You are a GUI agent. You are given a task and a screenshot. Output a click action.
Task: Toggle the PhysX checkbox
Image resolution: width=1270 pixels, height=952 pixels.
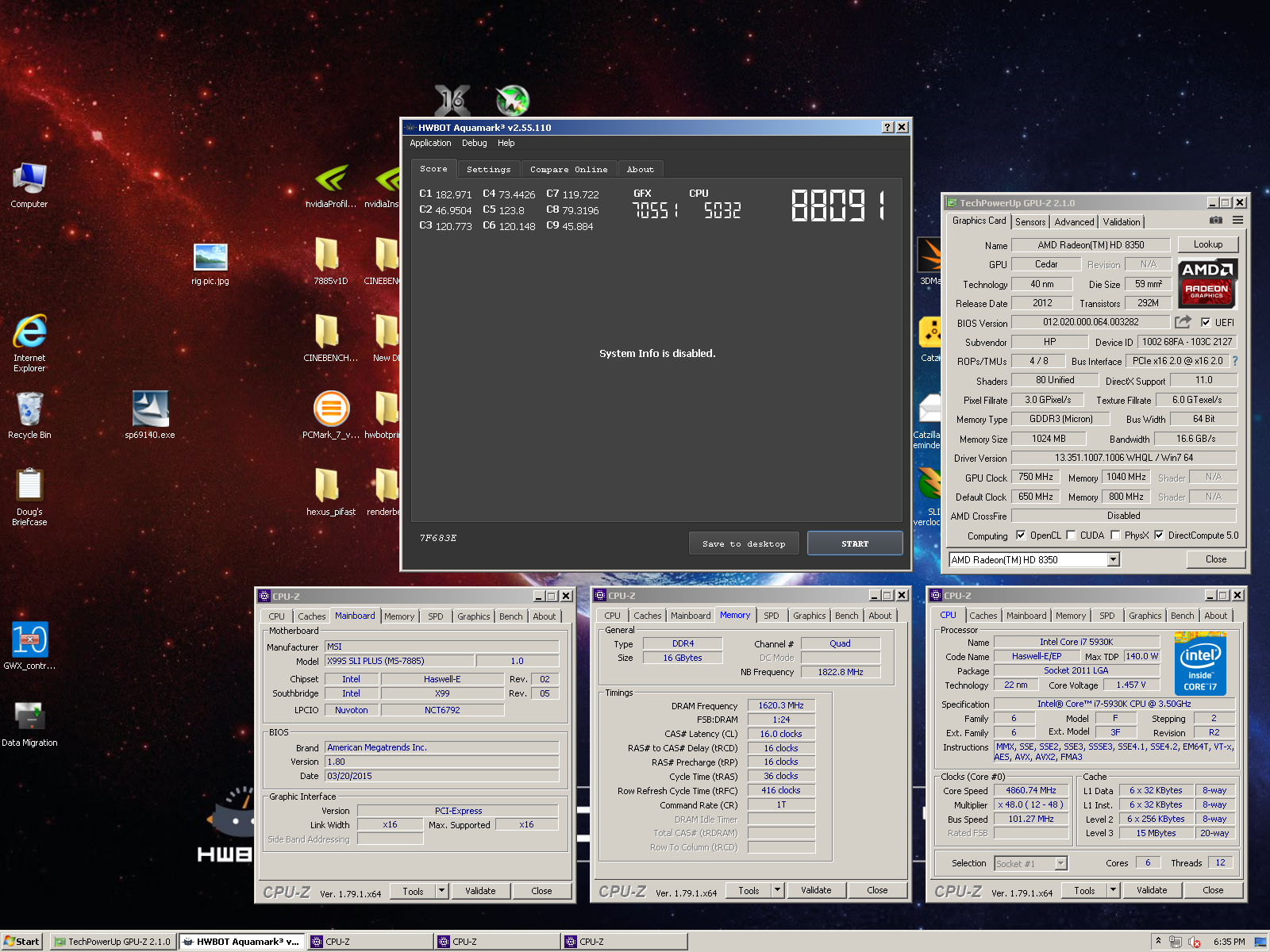(x=1115, y=535)
